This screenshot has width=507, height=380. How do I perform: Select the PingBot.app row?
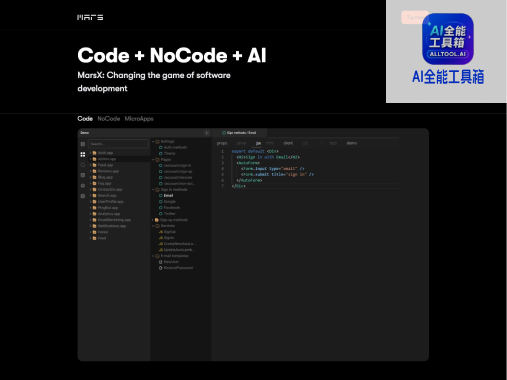[x=119, y=208]
